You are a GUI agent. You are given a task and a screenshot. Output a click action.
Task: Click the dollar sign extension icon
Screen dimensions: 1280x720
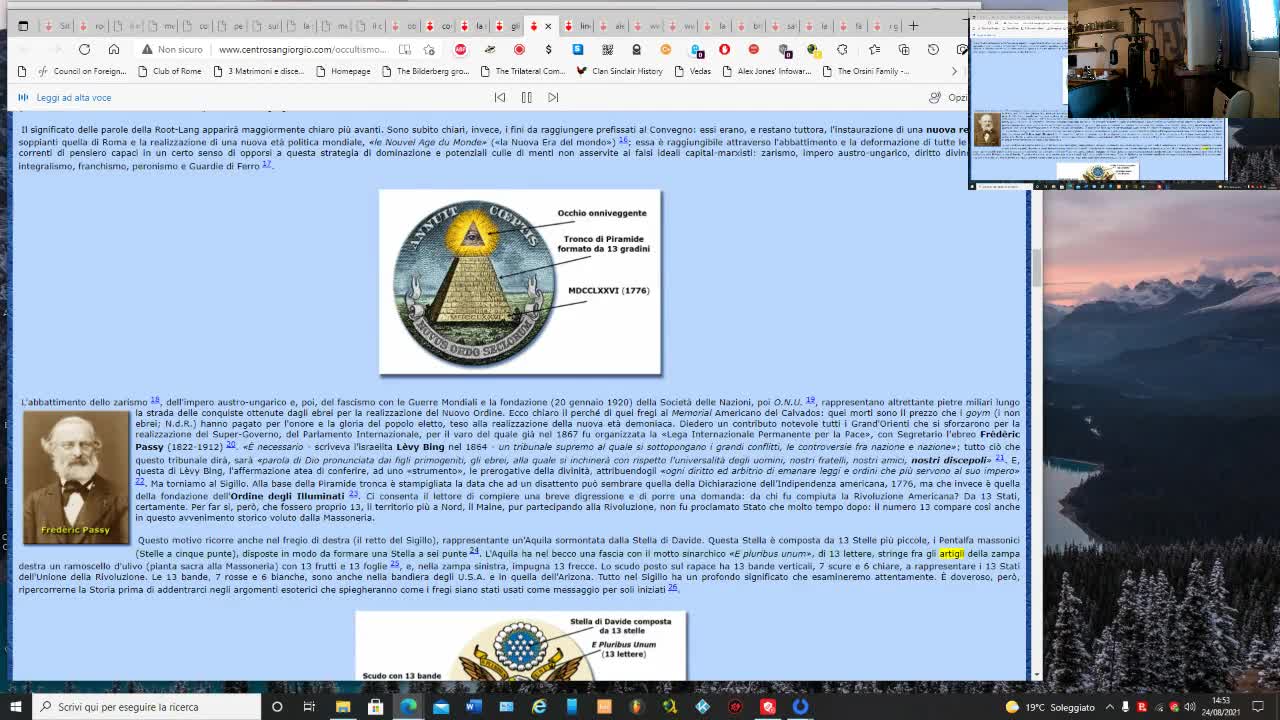548,49
